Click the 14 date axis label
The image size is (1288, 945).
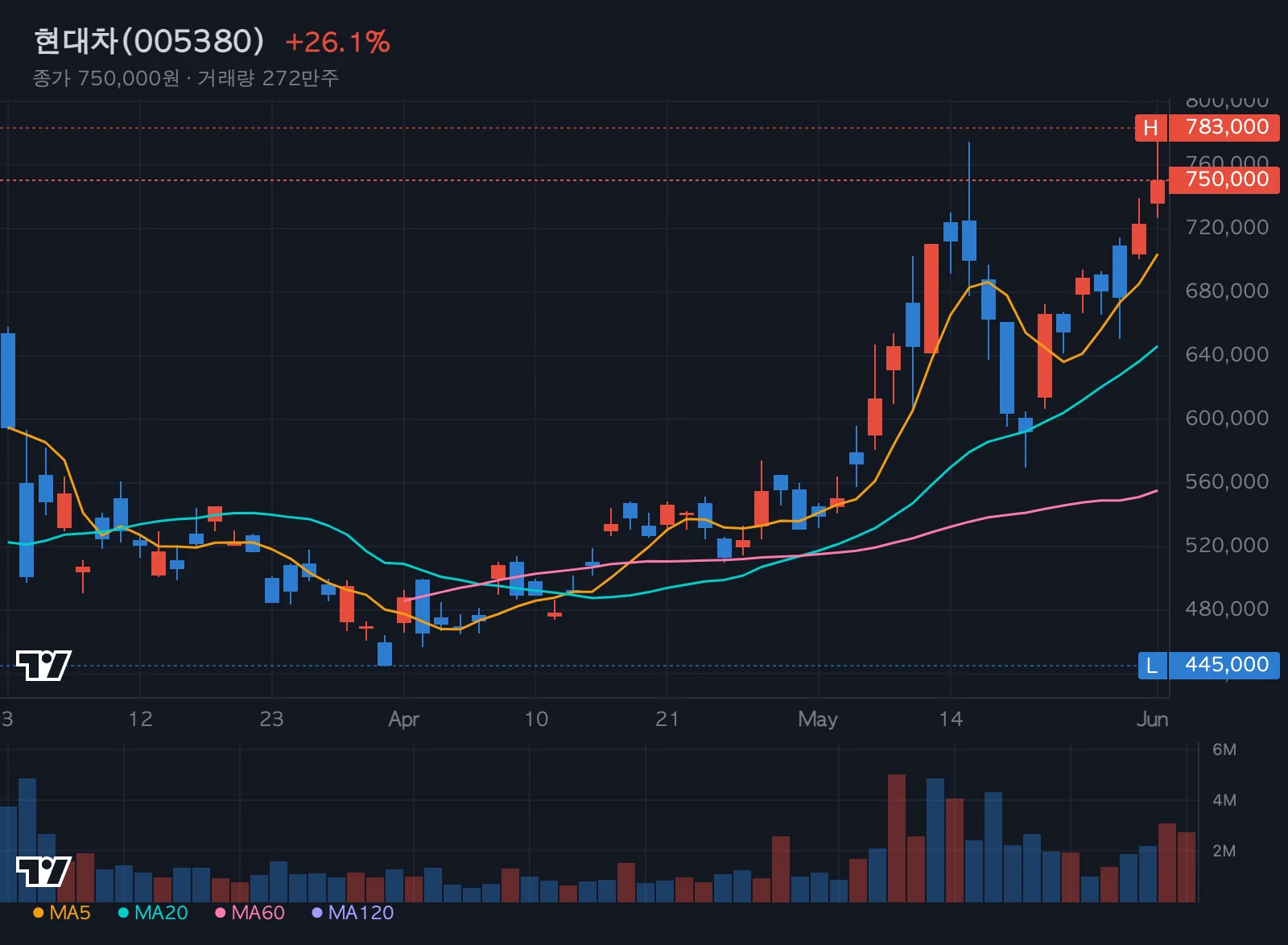pos(951,719)
